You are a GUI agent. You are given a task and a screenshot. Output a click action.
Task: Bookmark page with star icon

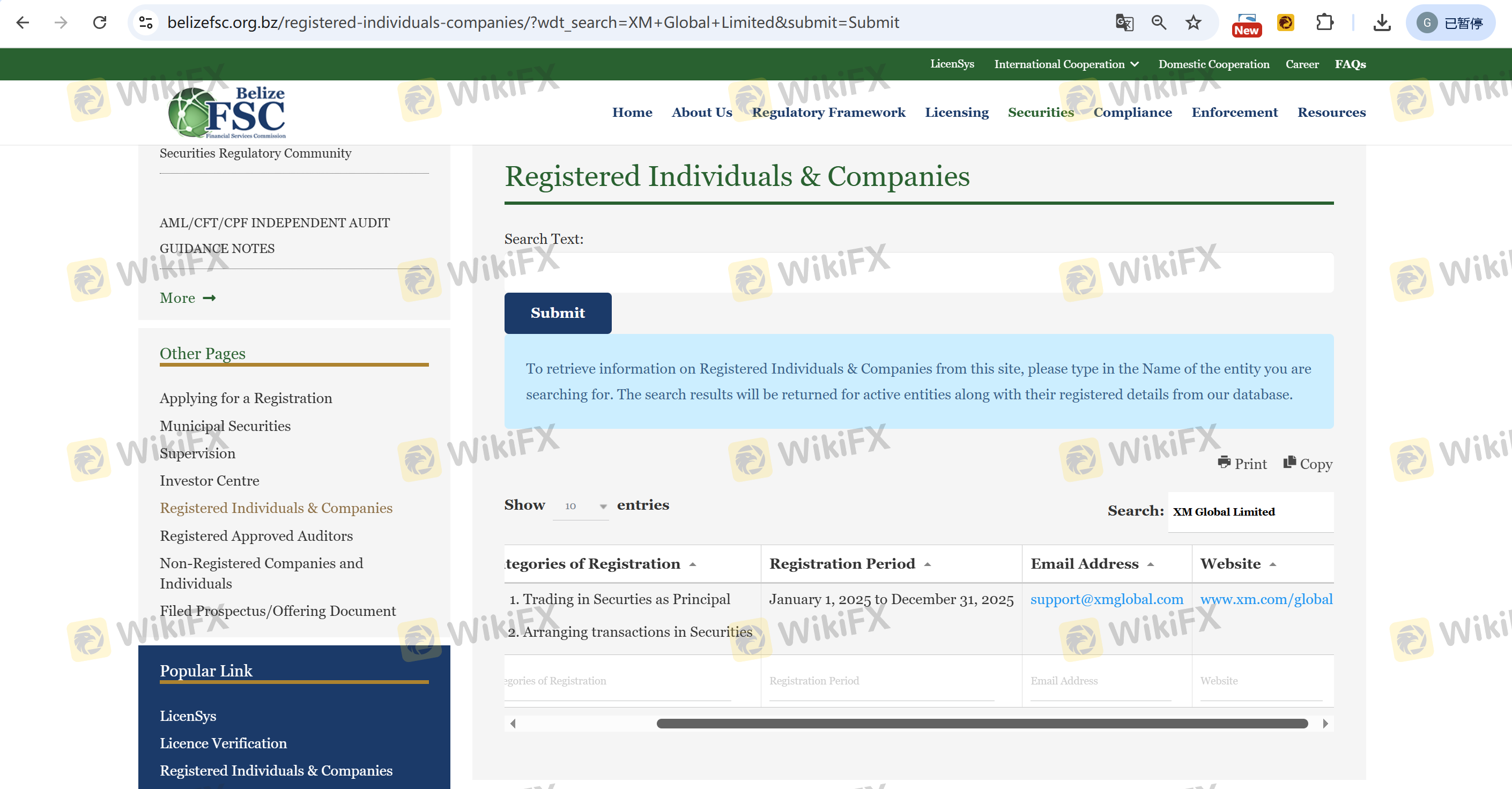[1192, 23]
